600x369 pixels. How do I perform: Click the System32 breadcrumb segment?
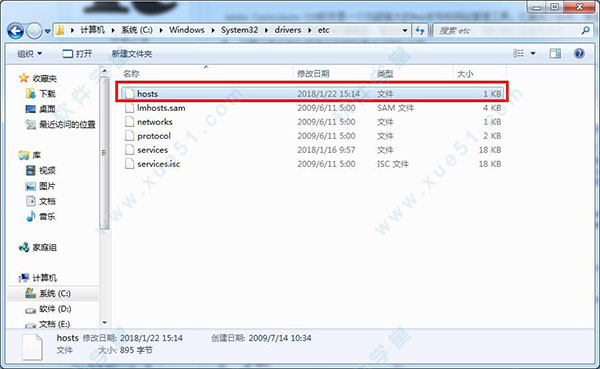[239, 30]
